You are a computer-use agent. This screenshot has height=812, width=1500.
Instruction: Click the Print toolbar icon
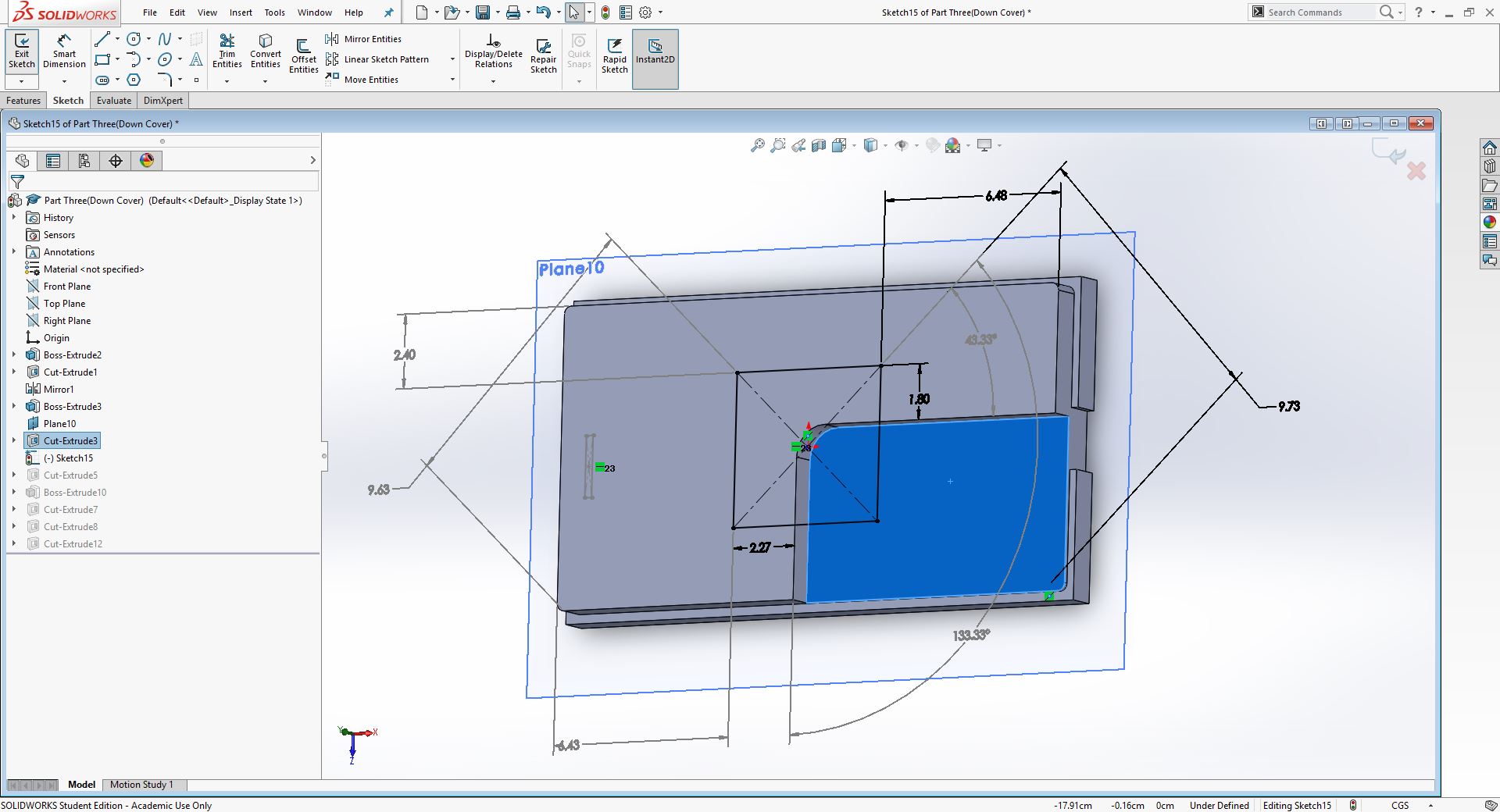[x=512, y=12]
